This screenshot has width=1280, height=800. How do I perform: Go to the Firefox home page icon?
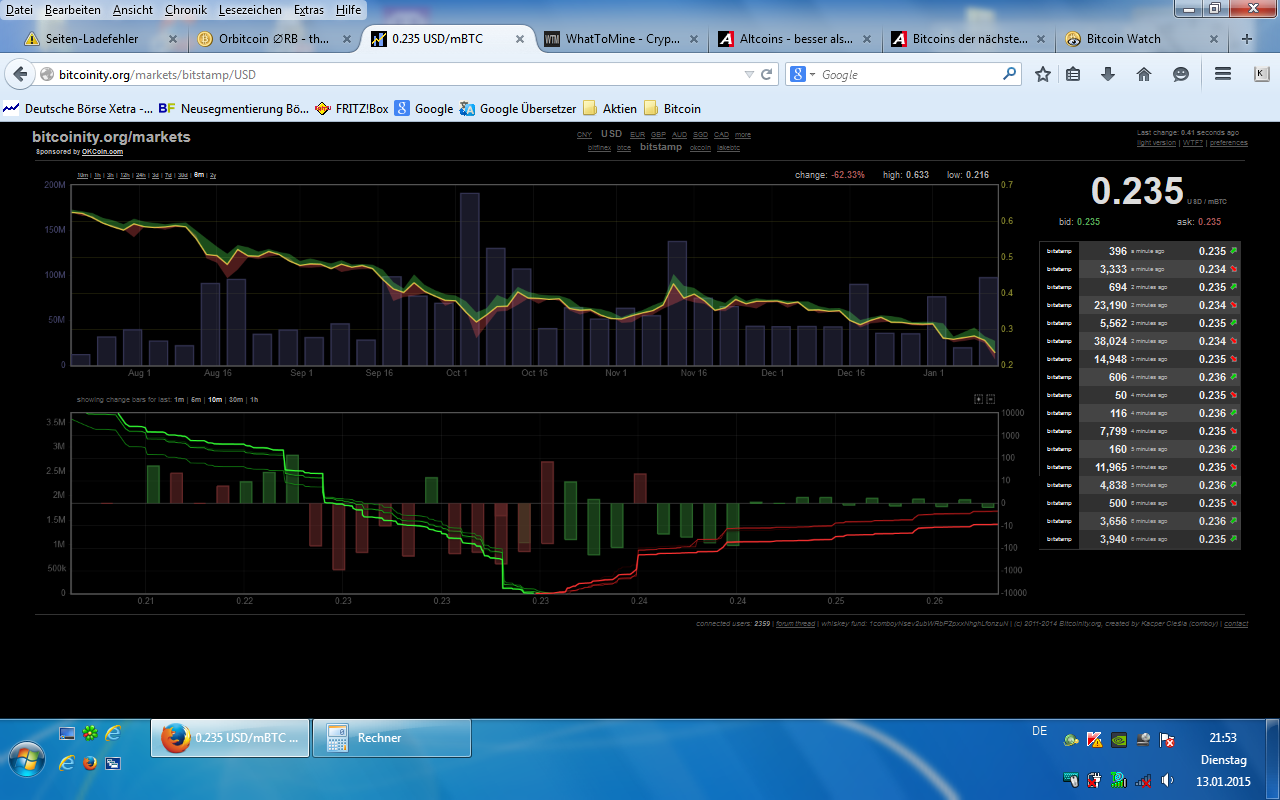(1144, 74)
